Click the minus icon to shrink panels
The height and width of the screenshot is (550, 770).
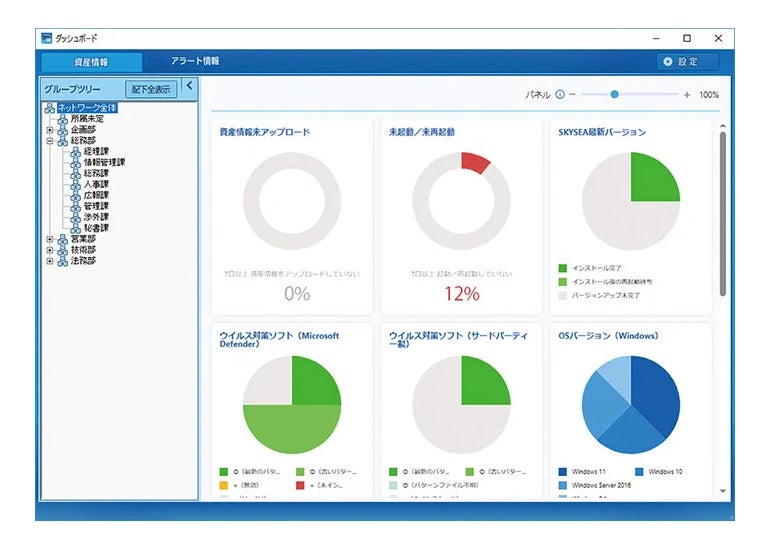pos(572,94)
